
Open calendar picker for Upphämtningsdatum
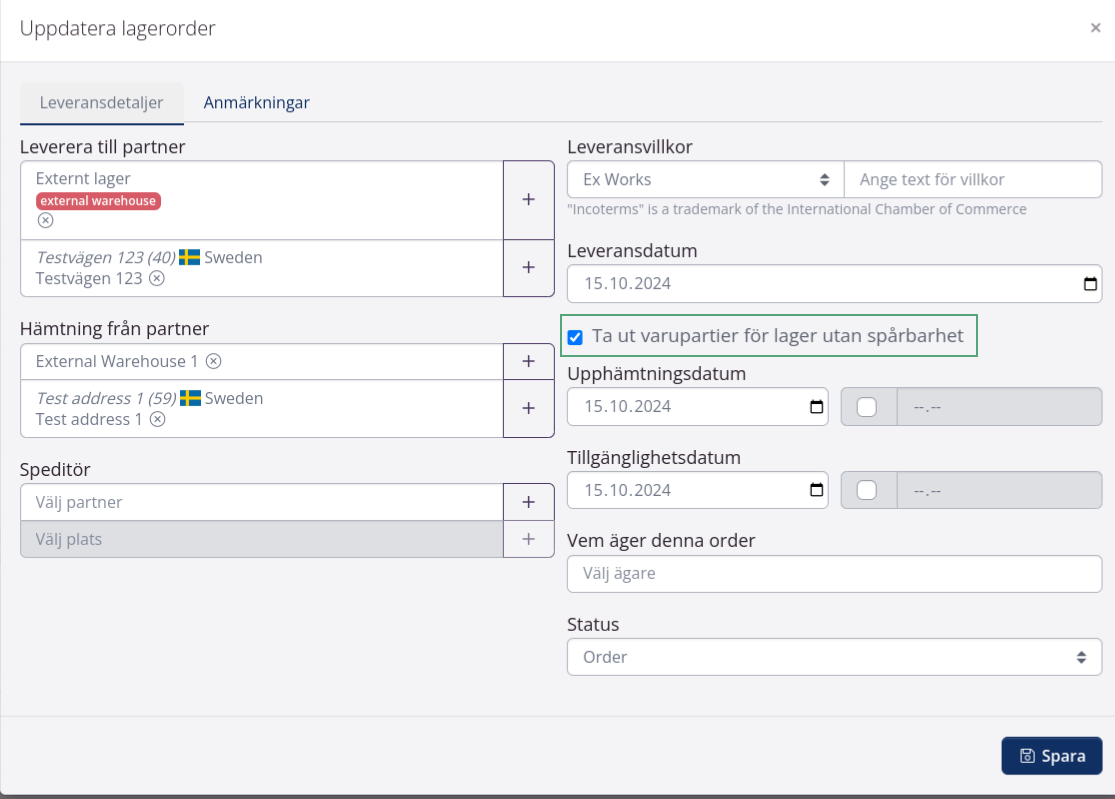point(816,407)
